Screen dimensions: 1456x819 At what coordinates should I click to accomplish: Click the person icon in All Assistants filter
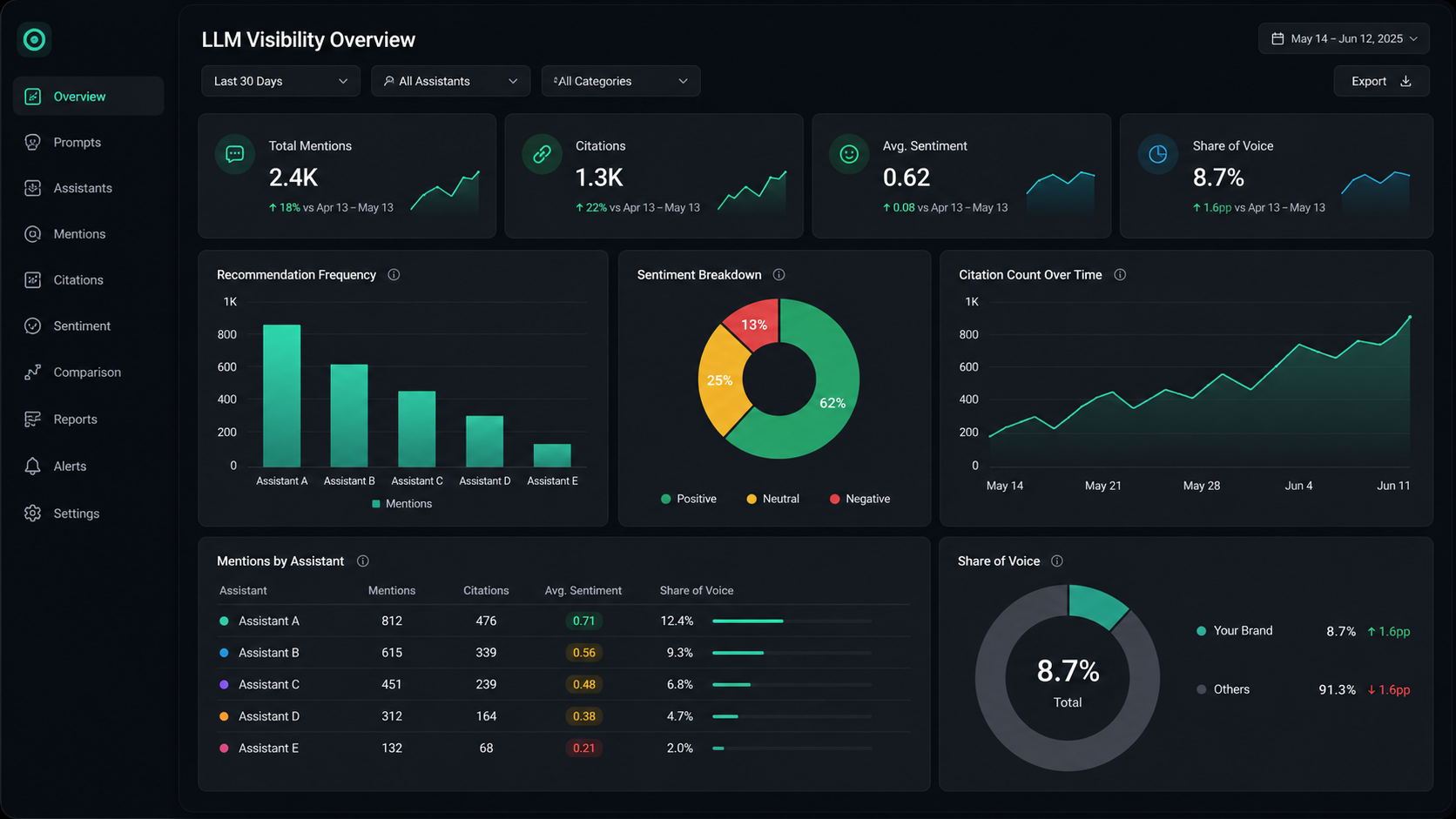coord(388,81)
